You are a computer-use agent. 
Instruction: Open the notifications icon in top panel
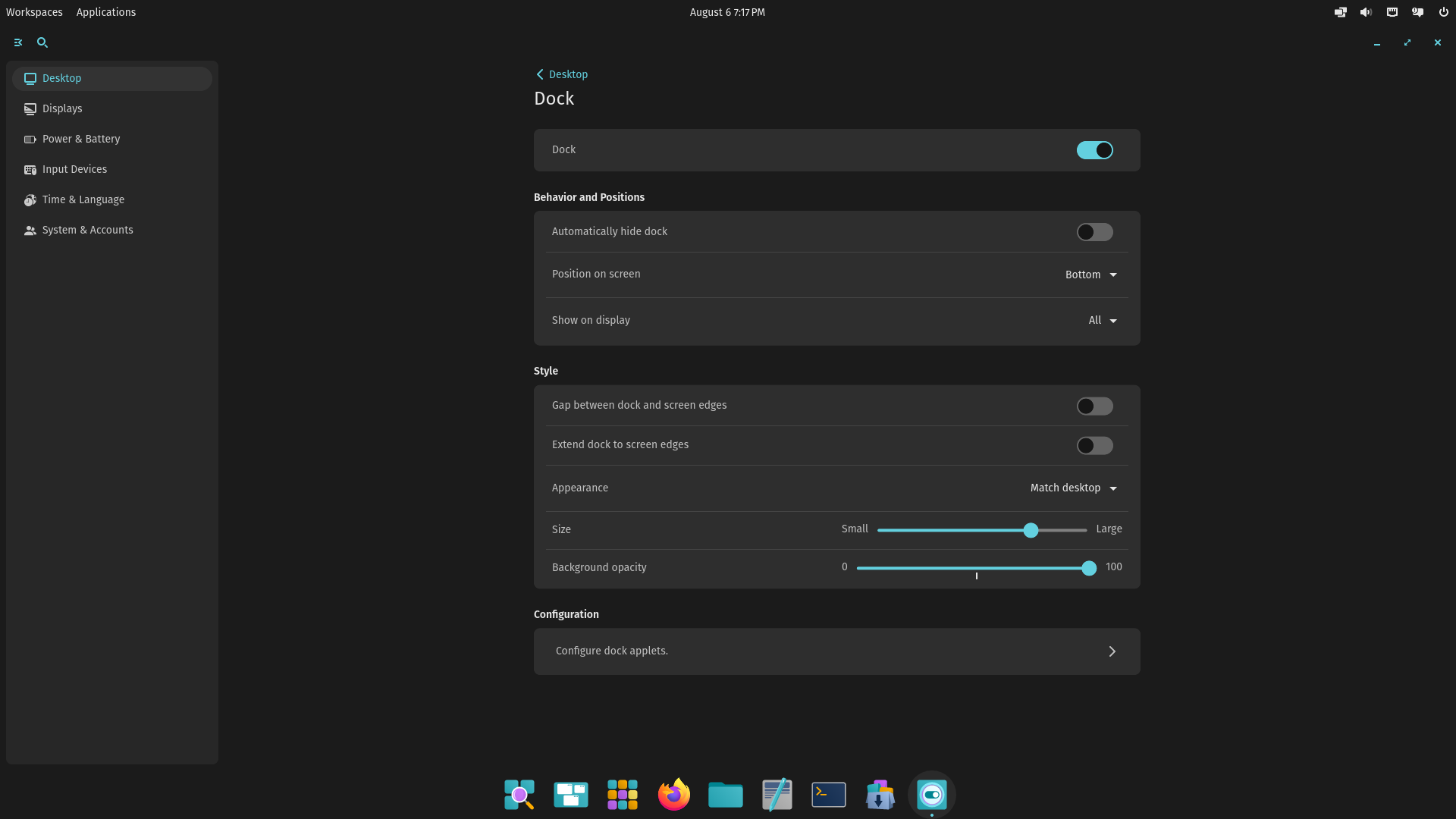tap(1418, 12)
